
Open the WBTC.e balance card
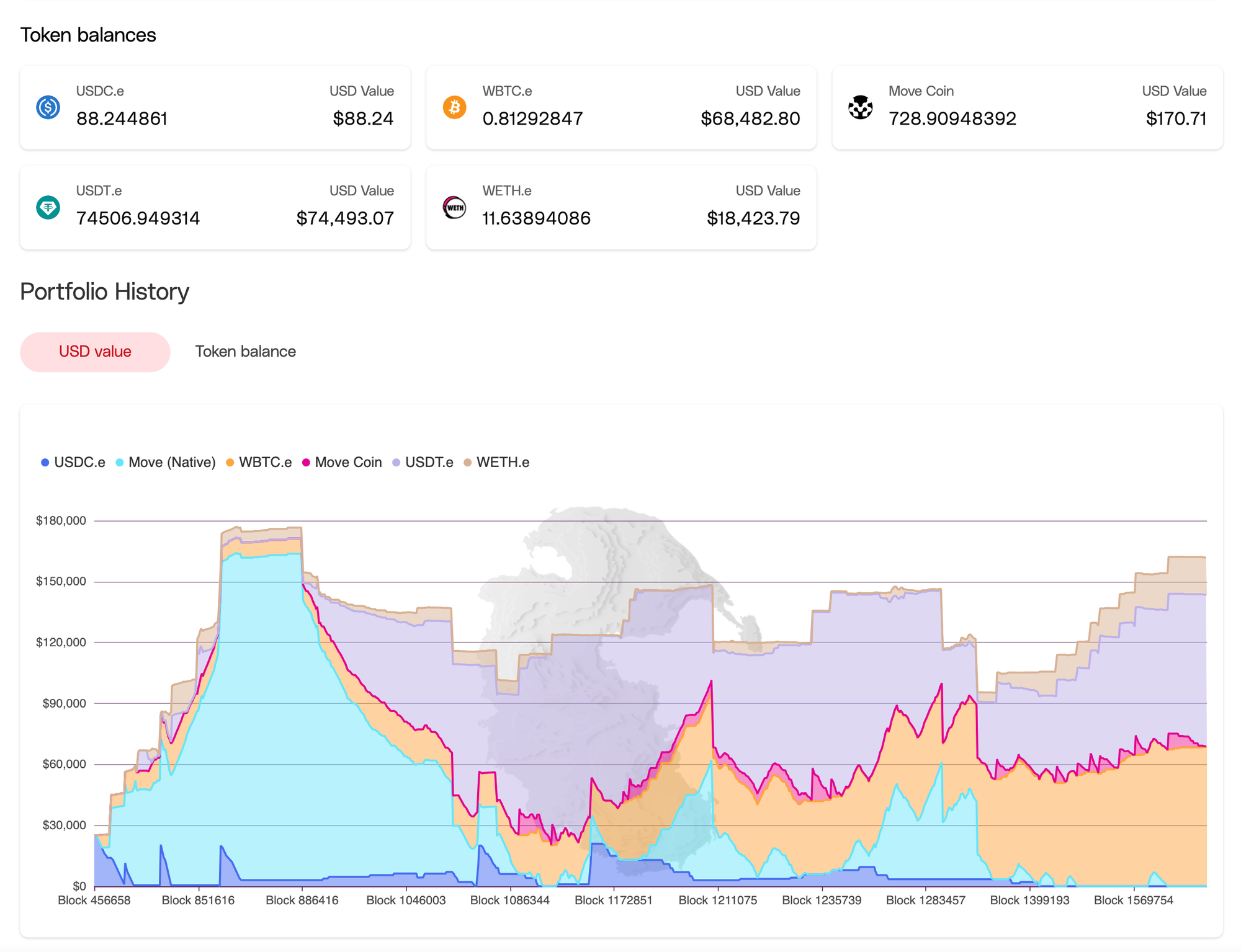point(620,107)
